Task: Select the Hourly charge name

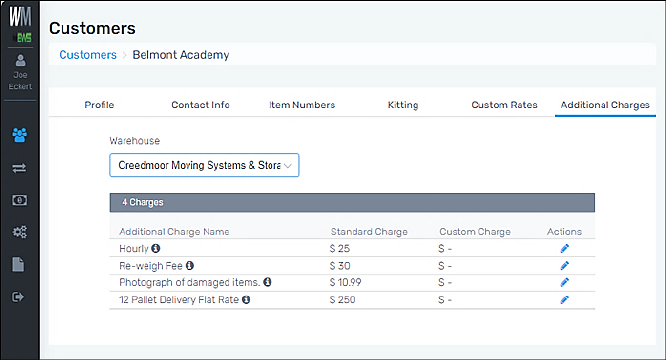Action: coord(134,249)
